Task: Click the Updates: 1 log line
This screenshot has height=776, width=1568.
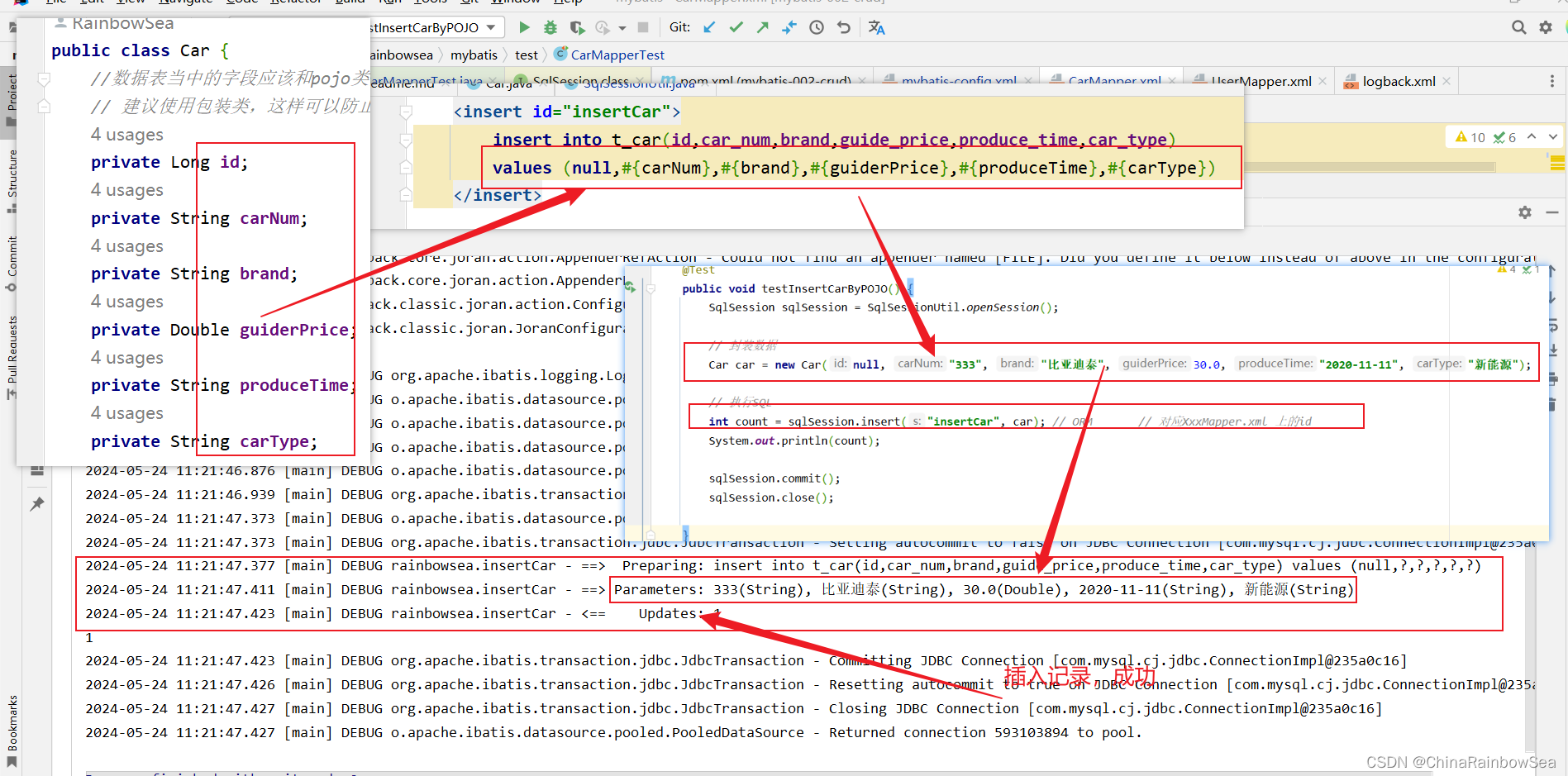Action: [x=403, y=613]
